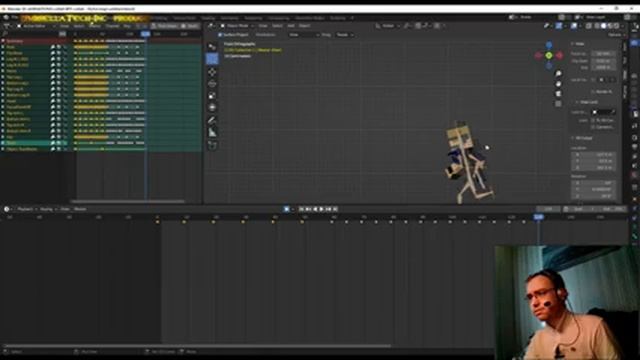The height and width of the screenshot is (360, 640).
Task: Click the viewport pan hand gizmo
Action: (x=558, y=84)
